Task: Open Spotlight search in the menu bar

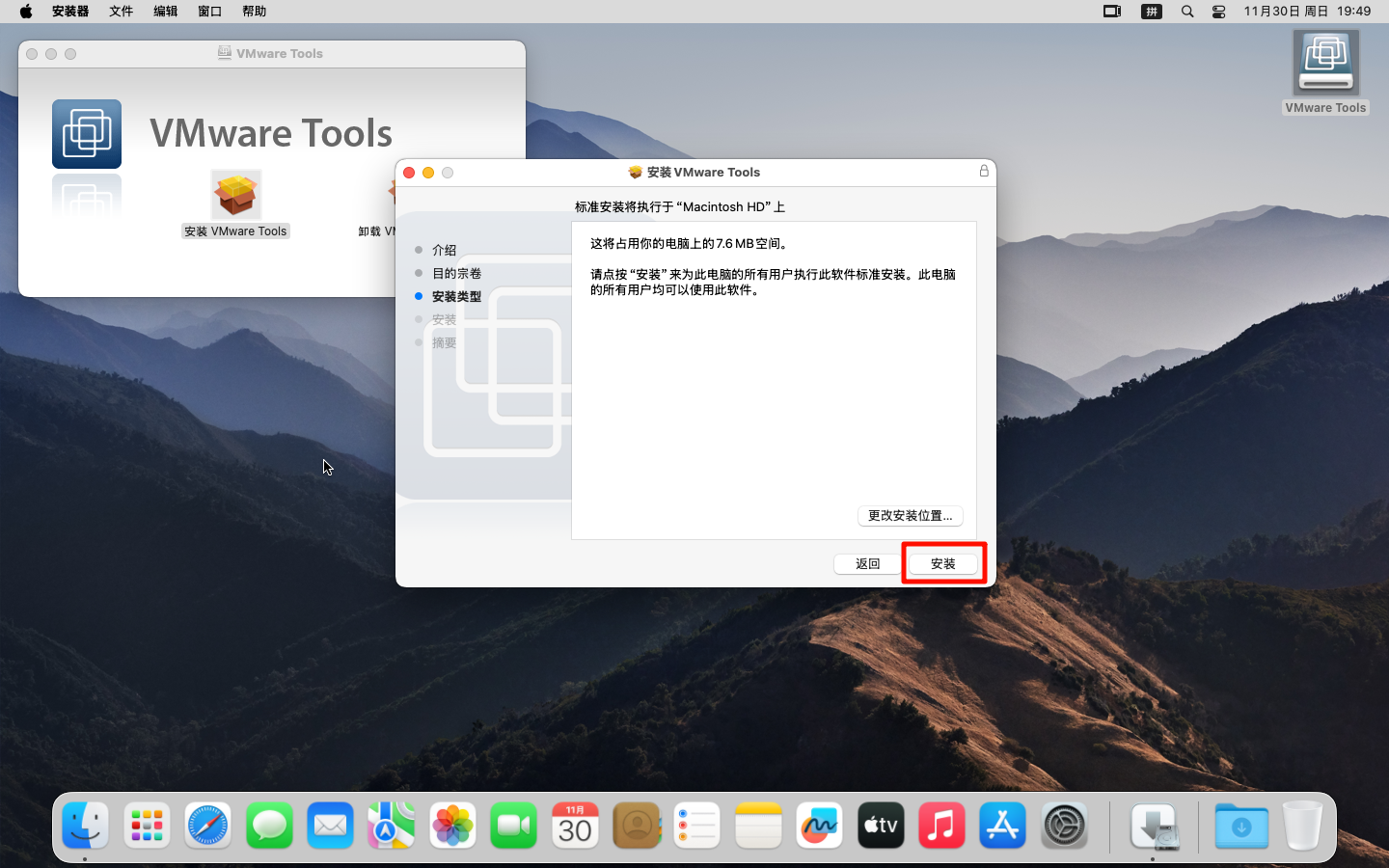Action: [x=1187, y=12]
